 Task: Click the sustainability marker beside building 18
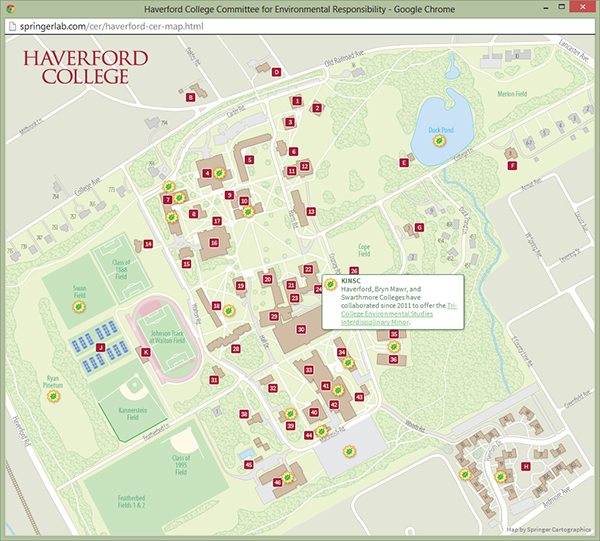[229, 311]
